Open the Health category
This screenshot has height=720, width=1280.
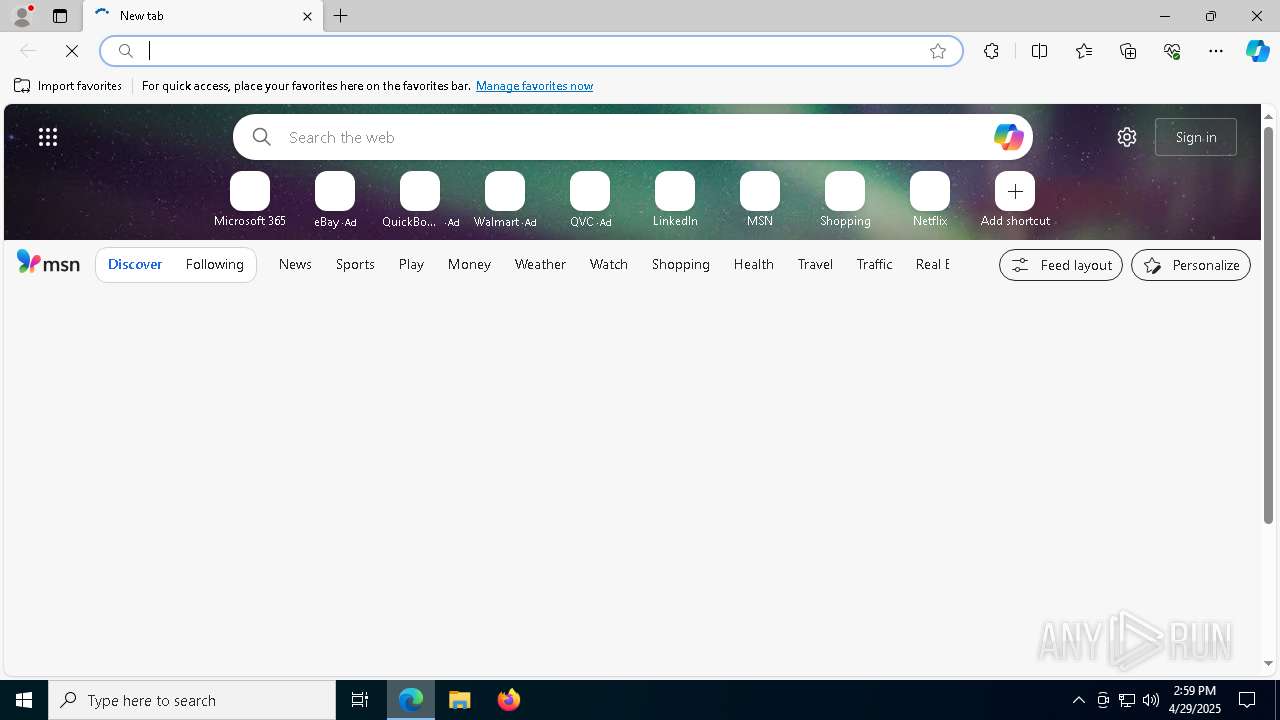[x=754, y=264]
